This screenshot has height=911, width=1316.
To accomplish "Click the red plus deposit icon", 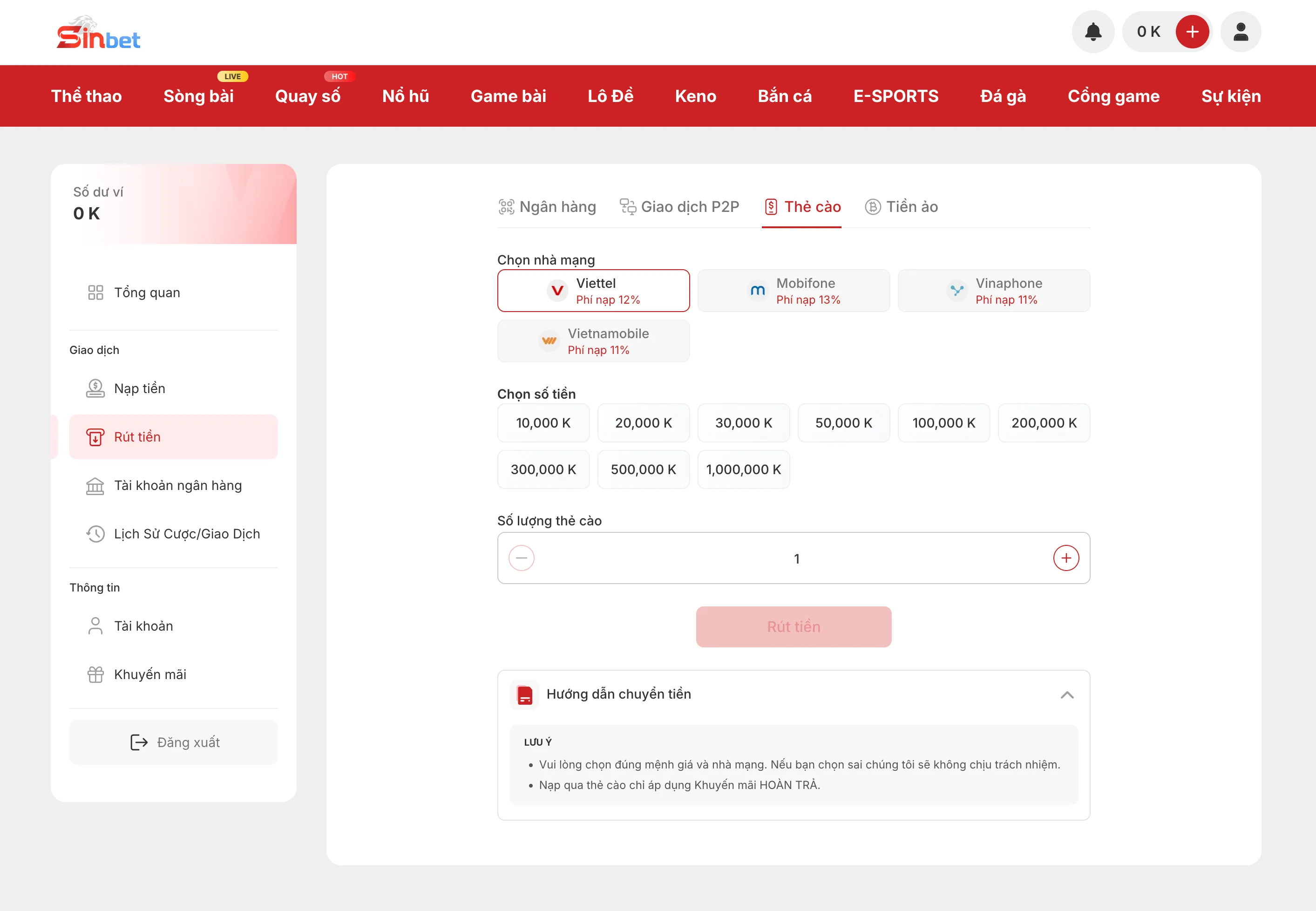I will pyautogui.click(x=1192, y=32).
